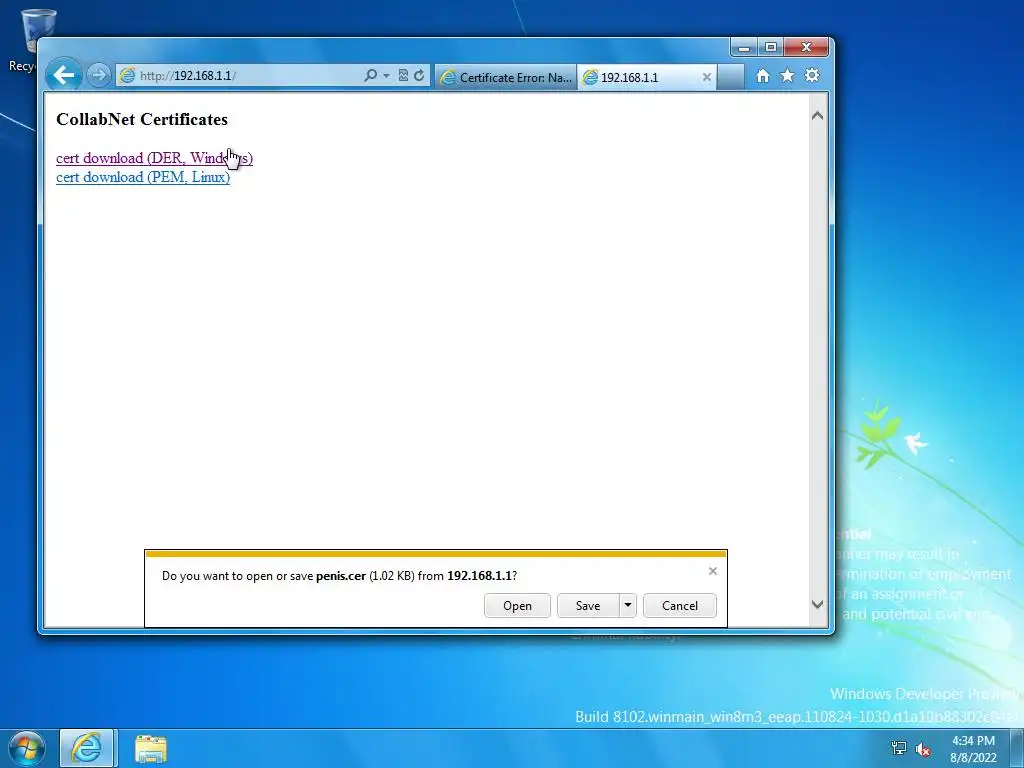Close the 192.168.1.1 tab
Viewport: 1024px width, 768px height.
(x=707, y=77)
